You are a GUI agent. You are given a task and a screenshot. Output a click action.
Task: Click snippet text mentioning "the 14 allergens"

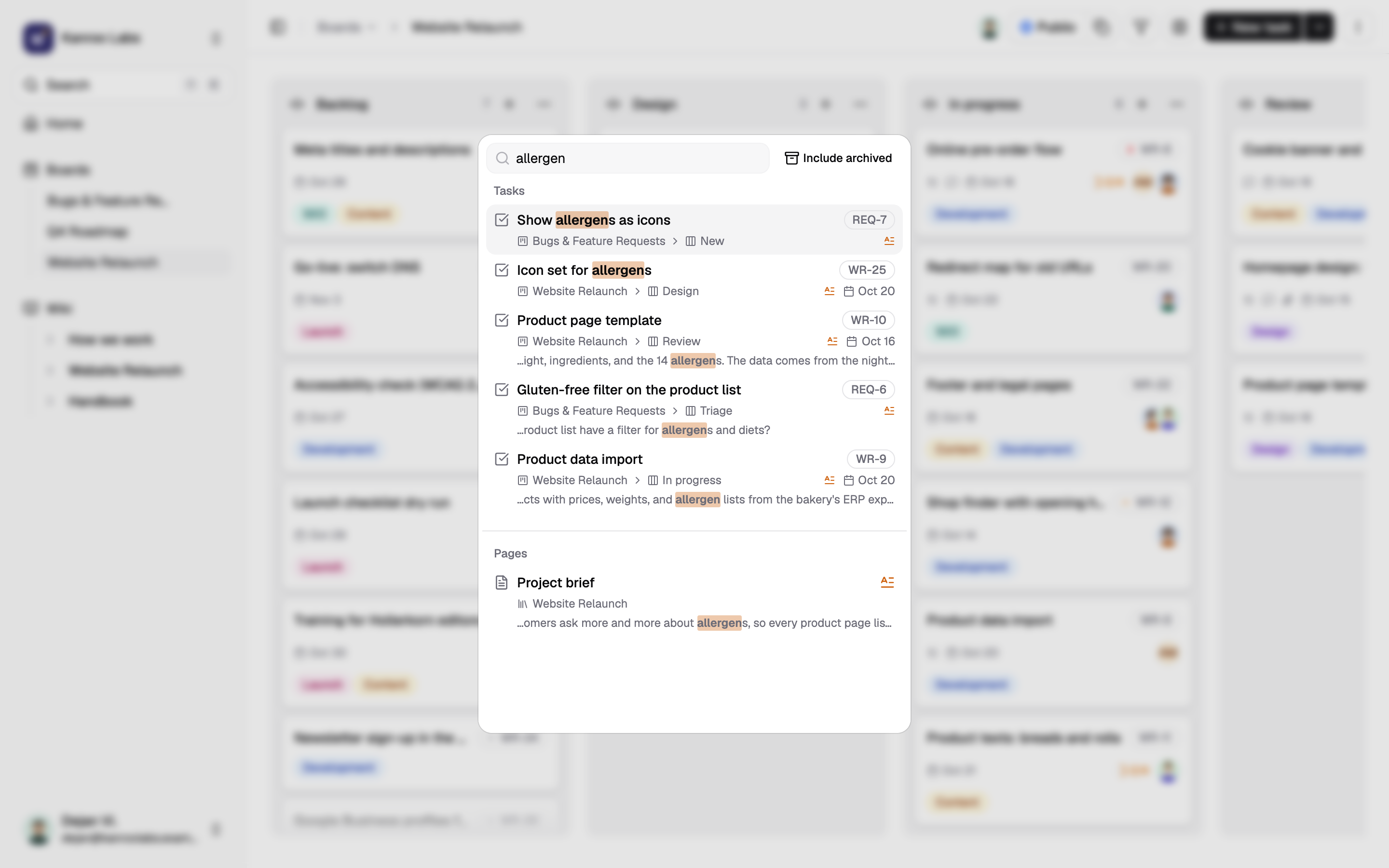pos(706,361)
